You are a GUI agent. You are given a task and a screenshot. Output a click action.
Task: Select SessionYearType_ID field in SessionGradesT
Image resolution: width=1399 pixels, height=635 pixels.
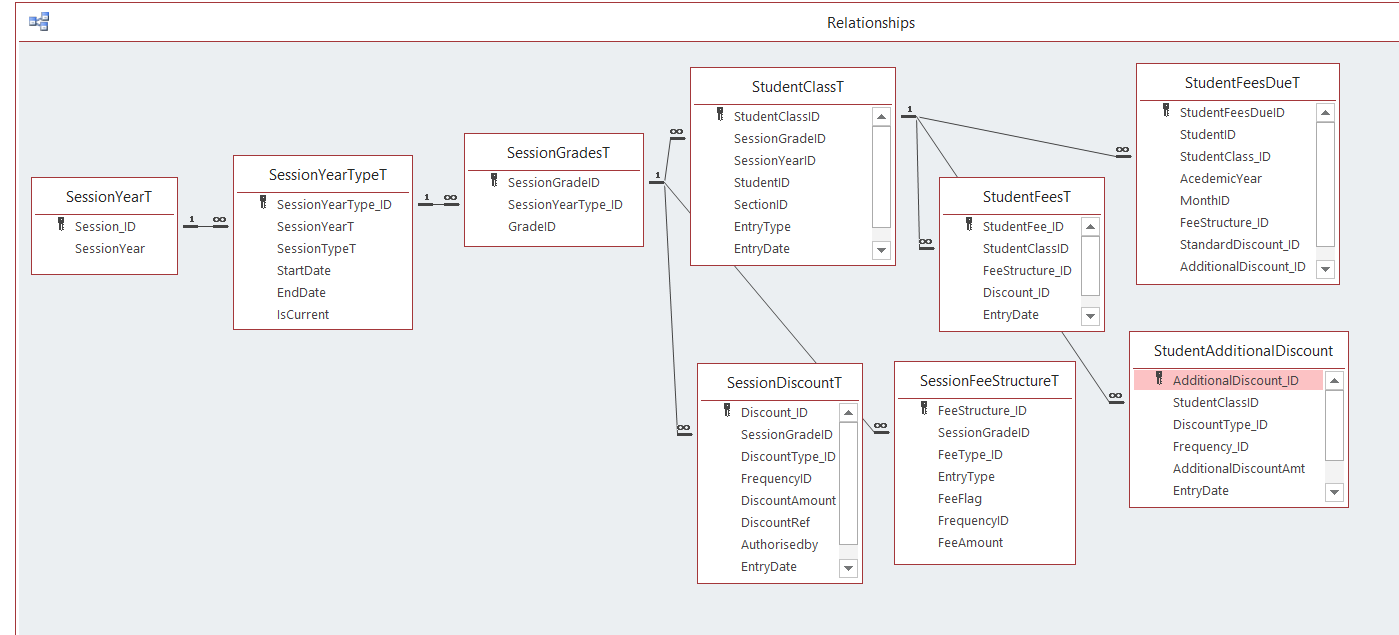(565, 204)
